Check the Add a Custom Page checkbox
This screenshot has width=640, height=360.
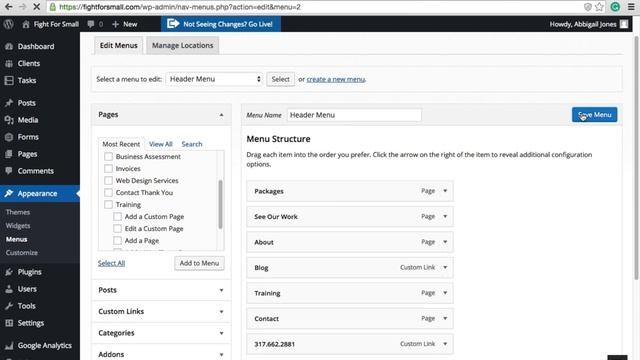coord(117,216)
